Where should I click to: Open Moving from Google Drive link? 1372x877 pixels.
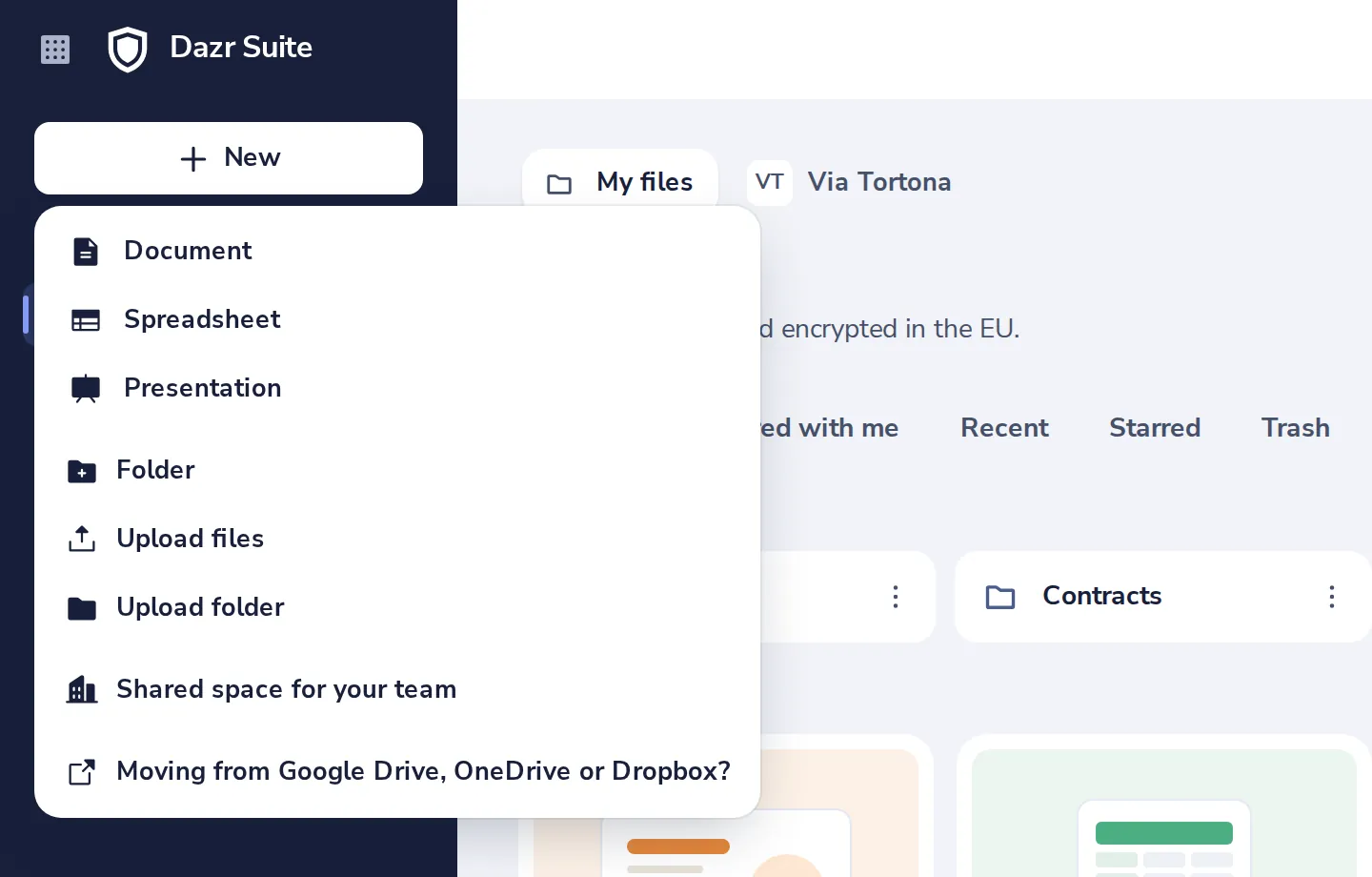397,771
